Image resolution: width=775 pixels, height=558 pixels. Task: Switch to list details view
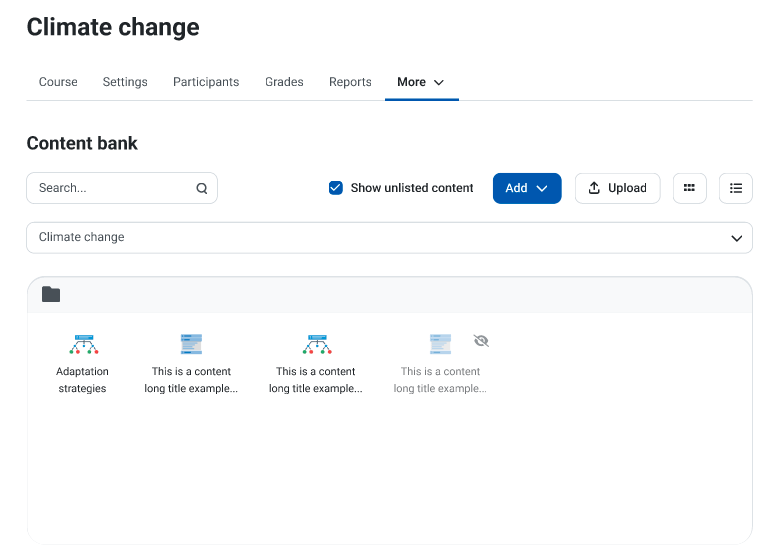[x=735, y=188]
